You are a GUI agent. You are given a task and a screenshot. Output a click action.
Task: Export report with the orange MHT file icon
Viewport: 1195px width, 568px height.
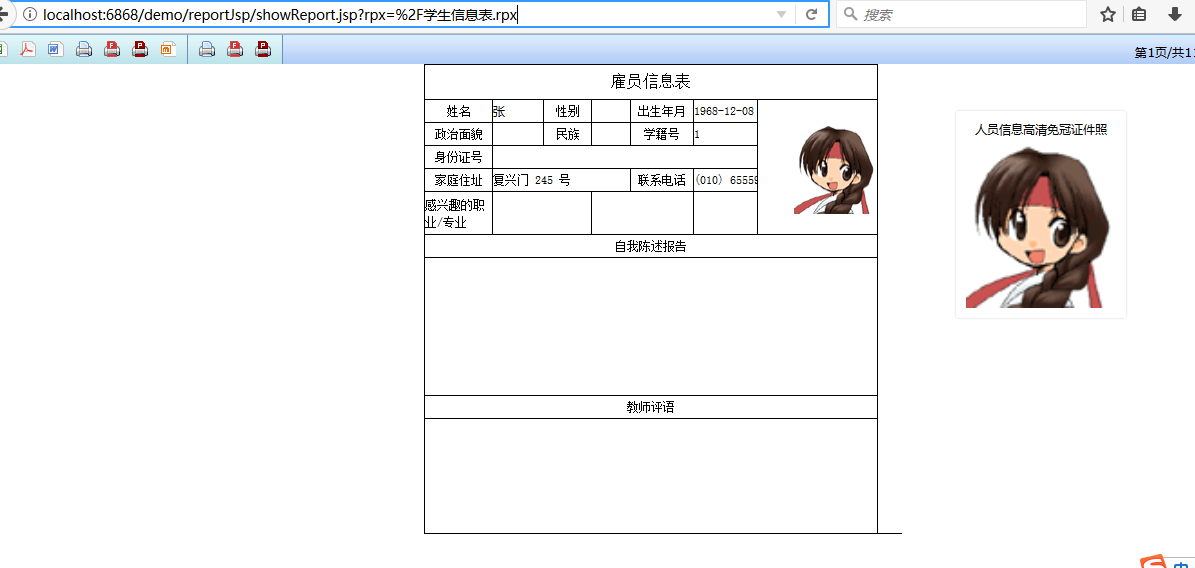coord(168,50)
